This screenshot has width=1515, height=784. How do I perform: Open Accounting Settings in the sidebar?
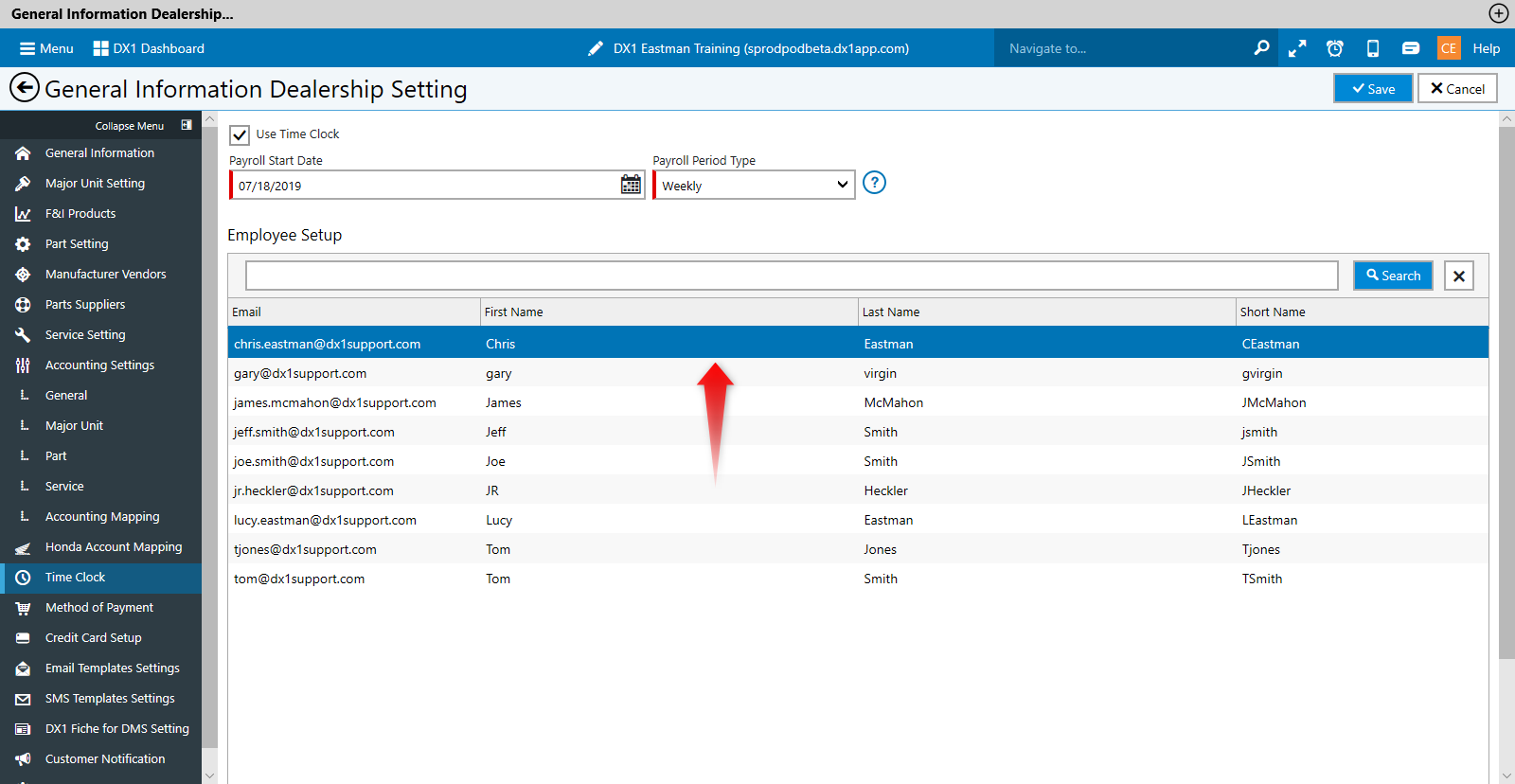click(x=100, y=365)
